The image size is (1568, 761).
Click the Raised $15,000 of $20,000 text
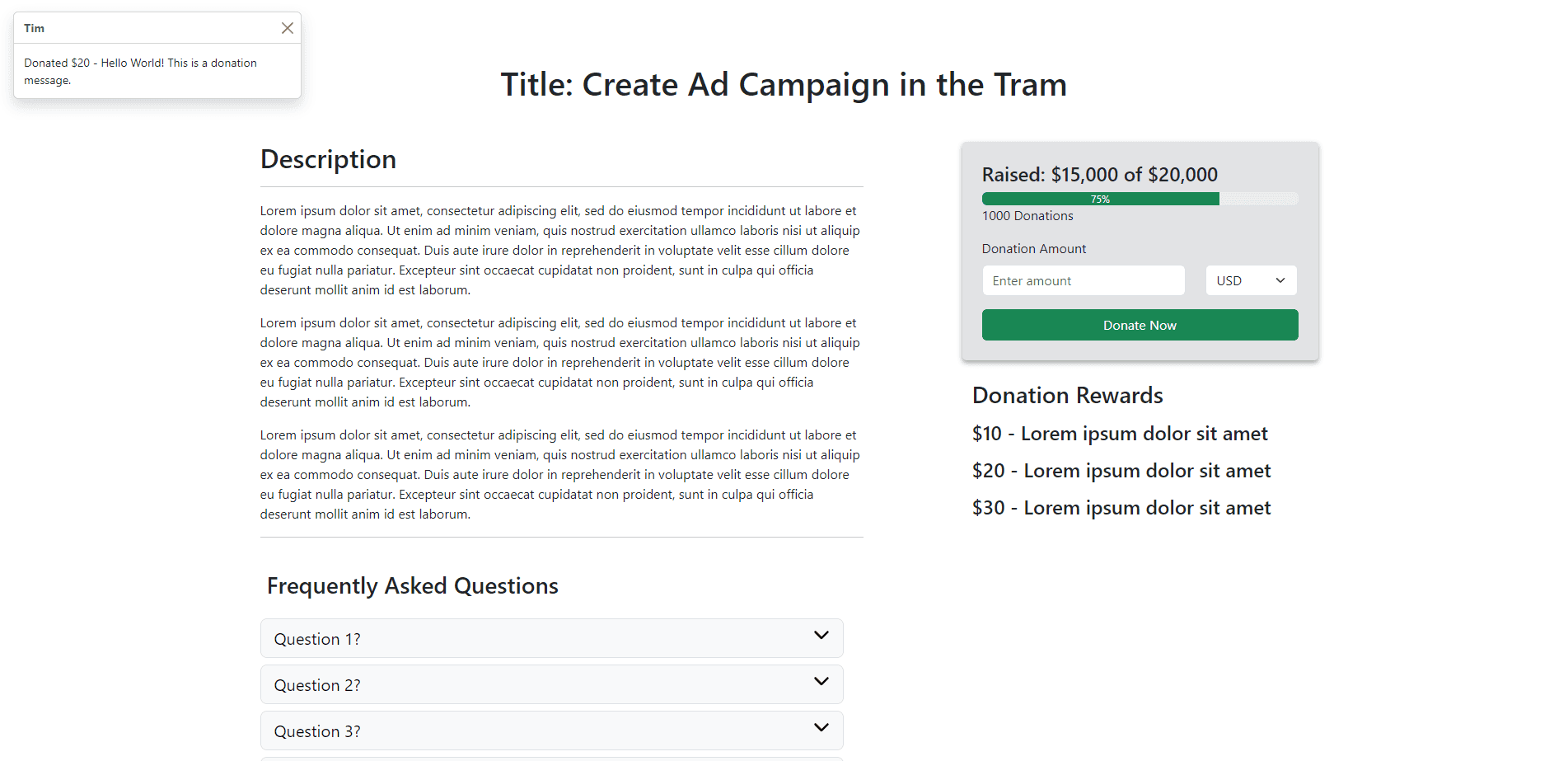coord(1099,175)
